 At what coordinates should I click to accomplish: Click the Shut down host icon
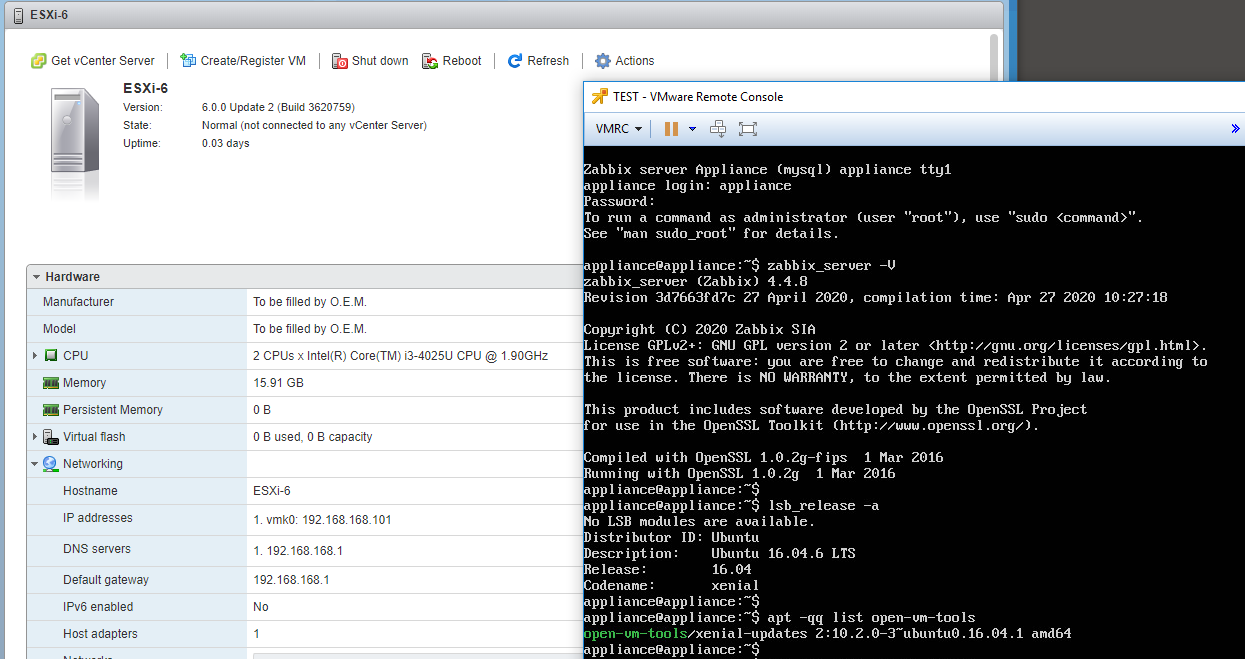340,61
